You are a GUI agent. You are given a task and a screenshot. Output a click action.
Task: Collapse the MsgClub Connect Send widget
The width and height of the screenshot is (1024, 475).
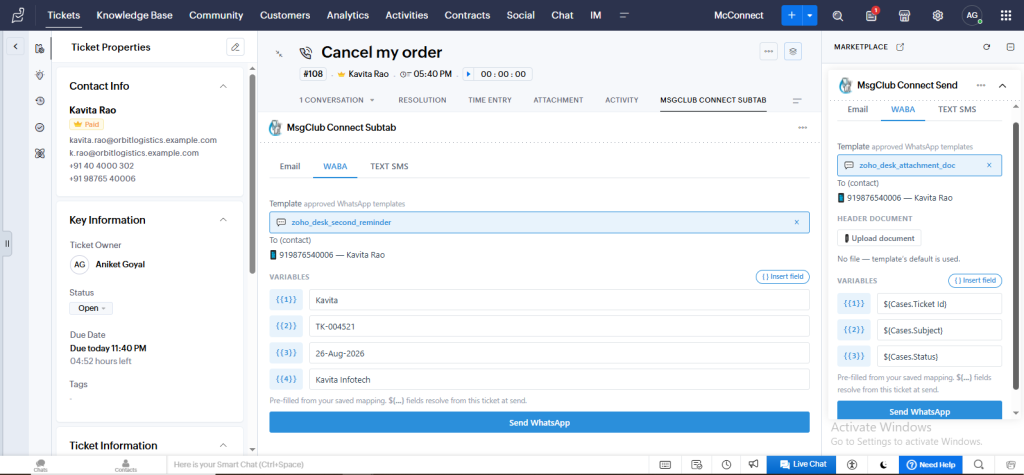pyautogui.click(x=1002, y=85)
